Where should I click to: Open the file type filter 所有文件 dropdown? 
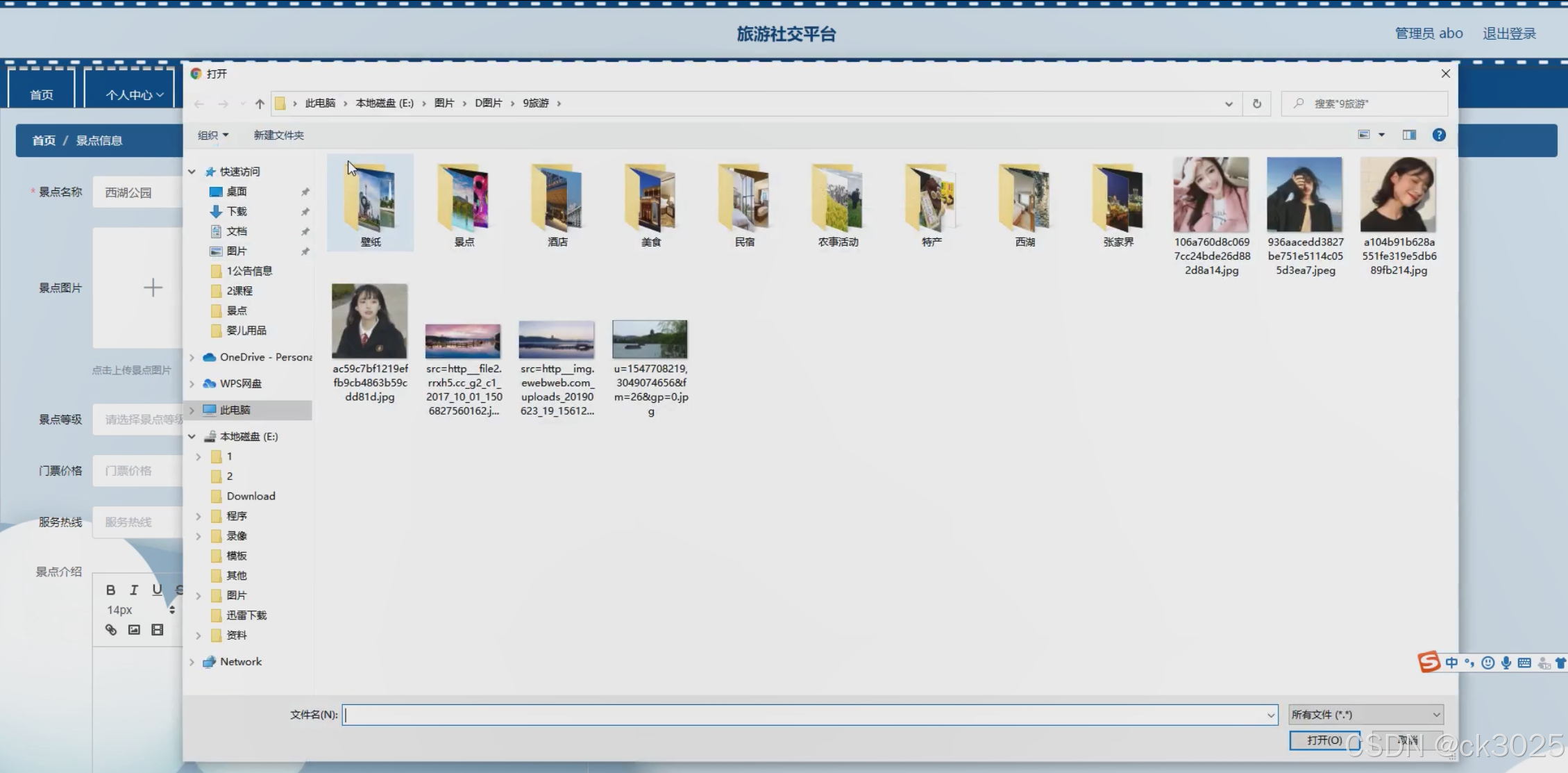[1365, 715]
